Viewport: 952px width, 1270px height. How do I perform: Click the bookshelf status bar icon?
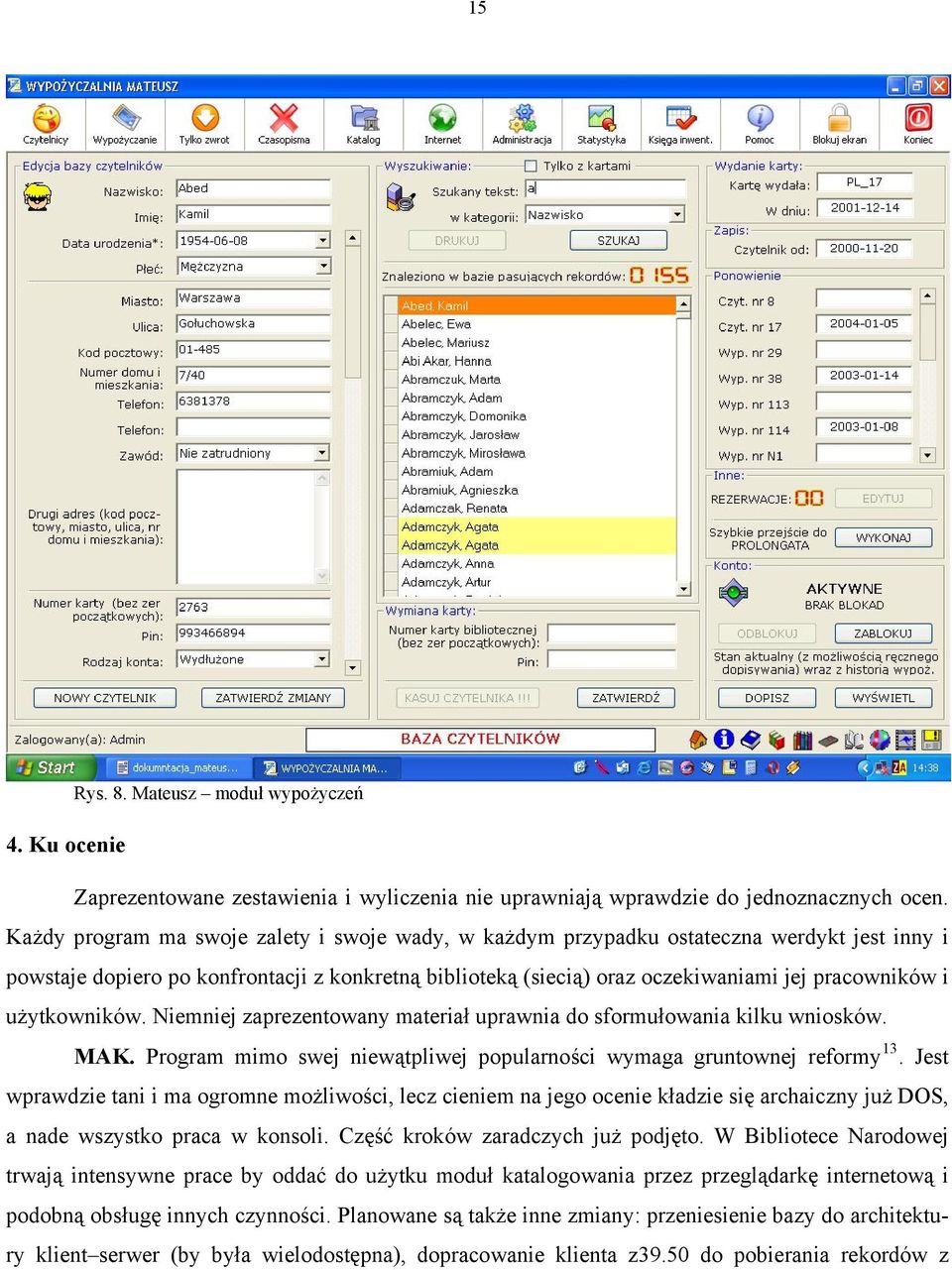pos(802,740)
